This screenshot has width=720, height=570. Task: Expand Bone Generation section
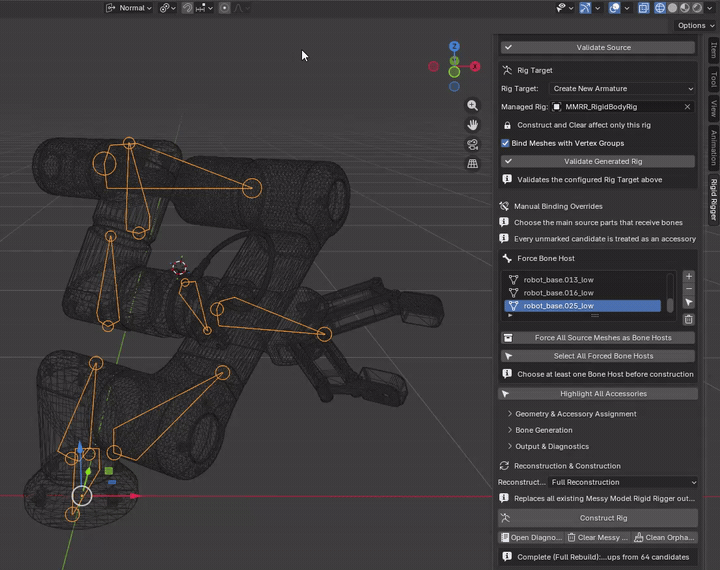[x=540, y=430]
